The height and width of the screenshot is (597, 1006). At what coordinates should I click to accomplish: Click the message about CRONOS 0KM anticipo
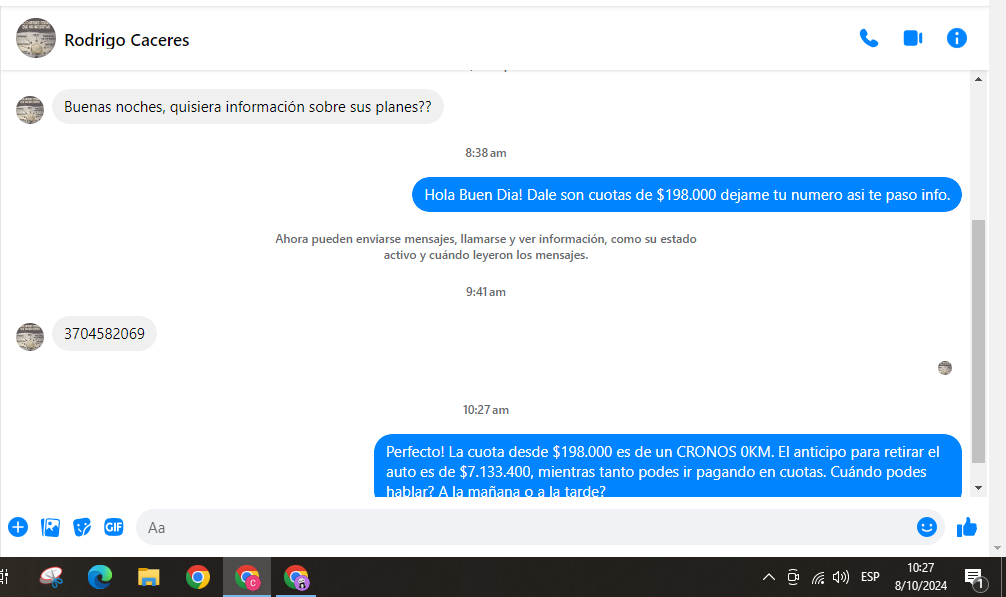[x=668, y=466]
